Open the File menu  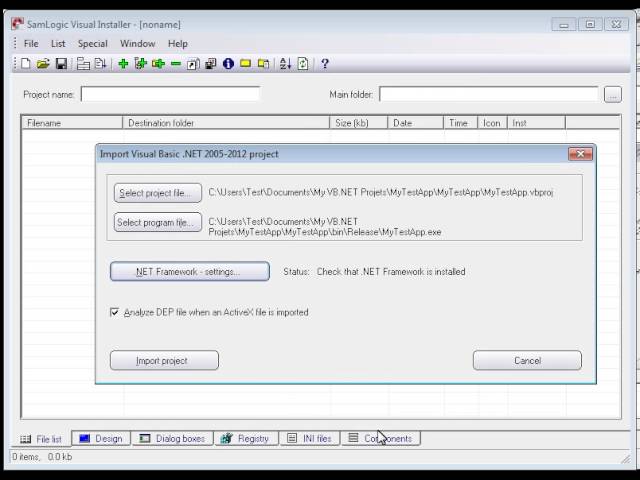tap(31, 44)
